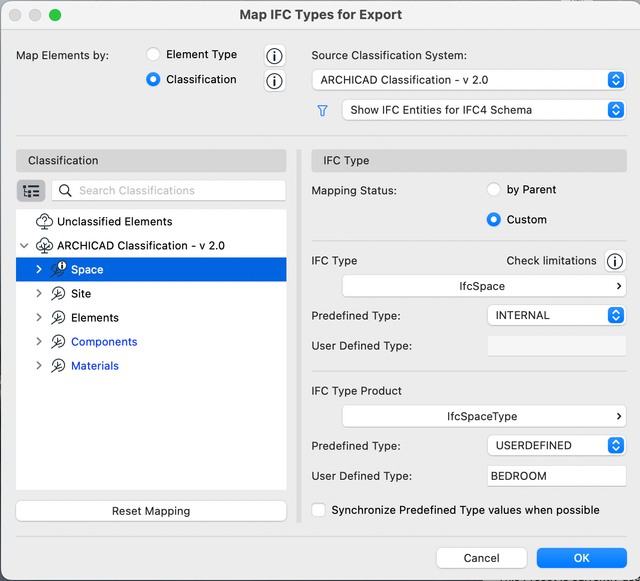
Task: Click the Components row leaf icon
Action: [58, 342]
